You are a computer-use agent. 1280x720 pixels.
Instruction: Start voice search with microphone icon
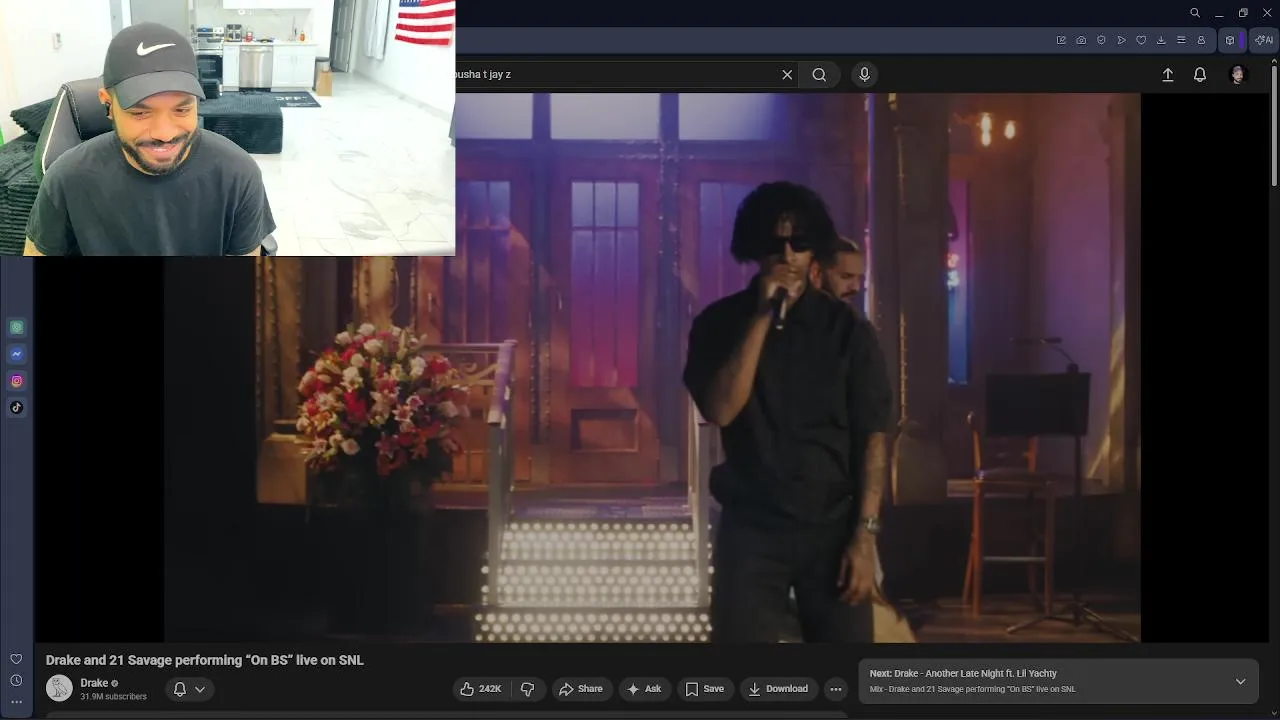[865, 74]
